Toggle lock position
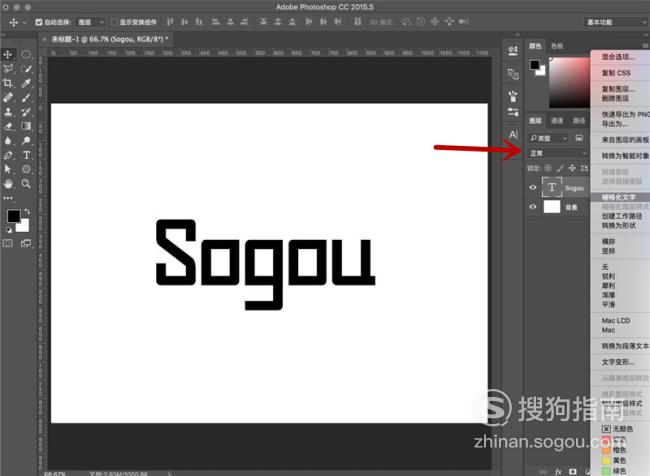The height and width of the screenshot is (476, 650). (x=572, y=168)
